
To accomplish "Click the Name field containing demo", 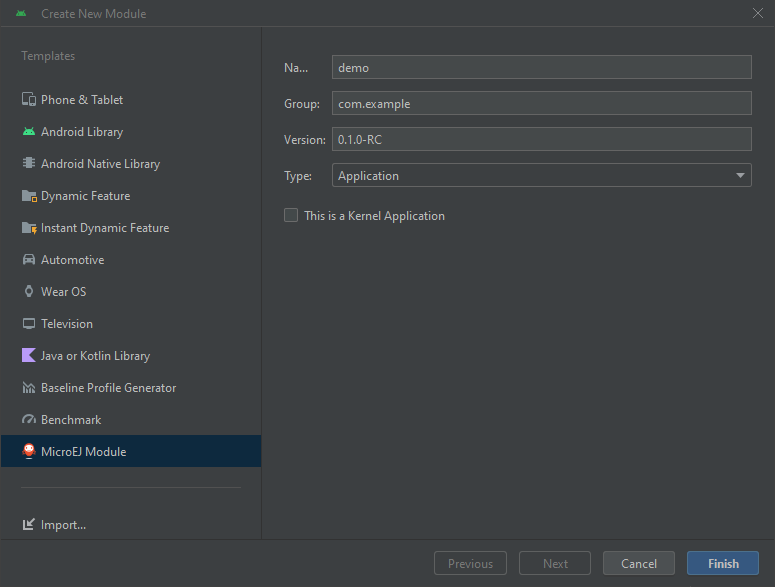I will (x=541, y=67).
